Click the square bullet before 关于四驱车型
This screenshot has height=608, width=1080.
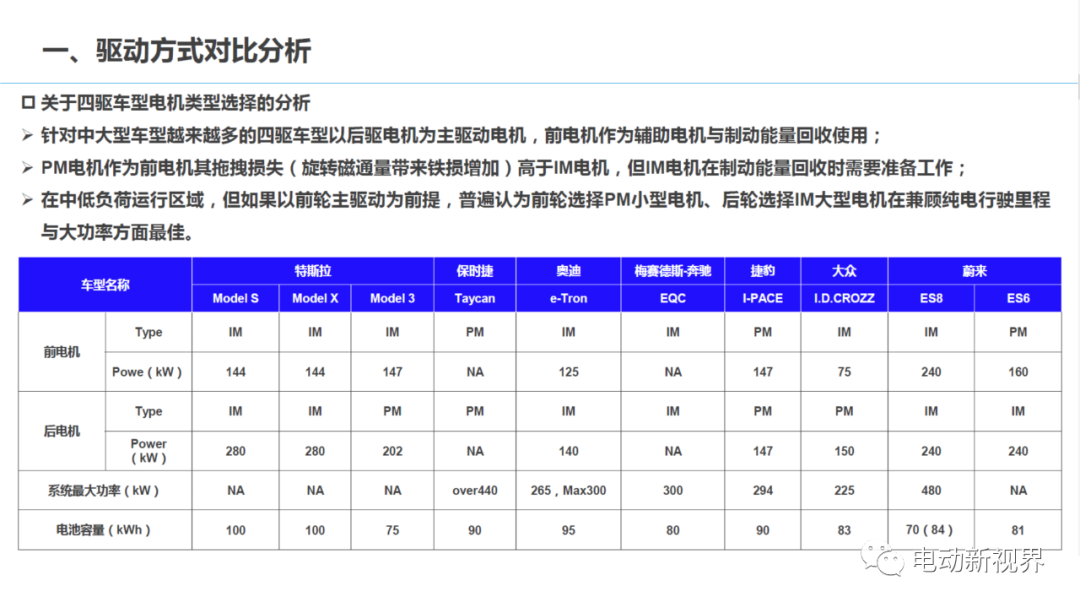(28, 103)
